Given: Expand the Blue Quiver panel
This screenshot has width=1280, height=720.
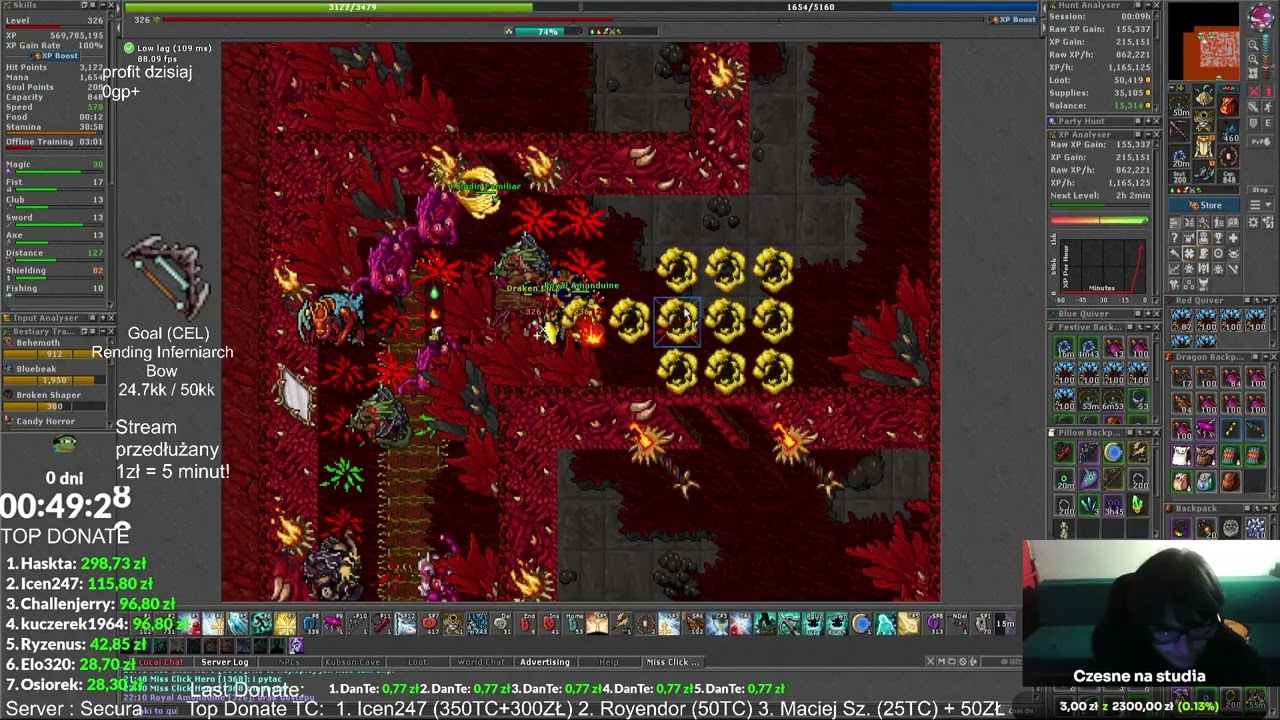Looking at the screenshot, I should click(1148, 314).
